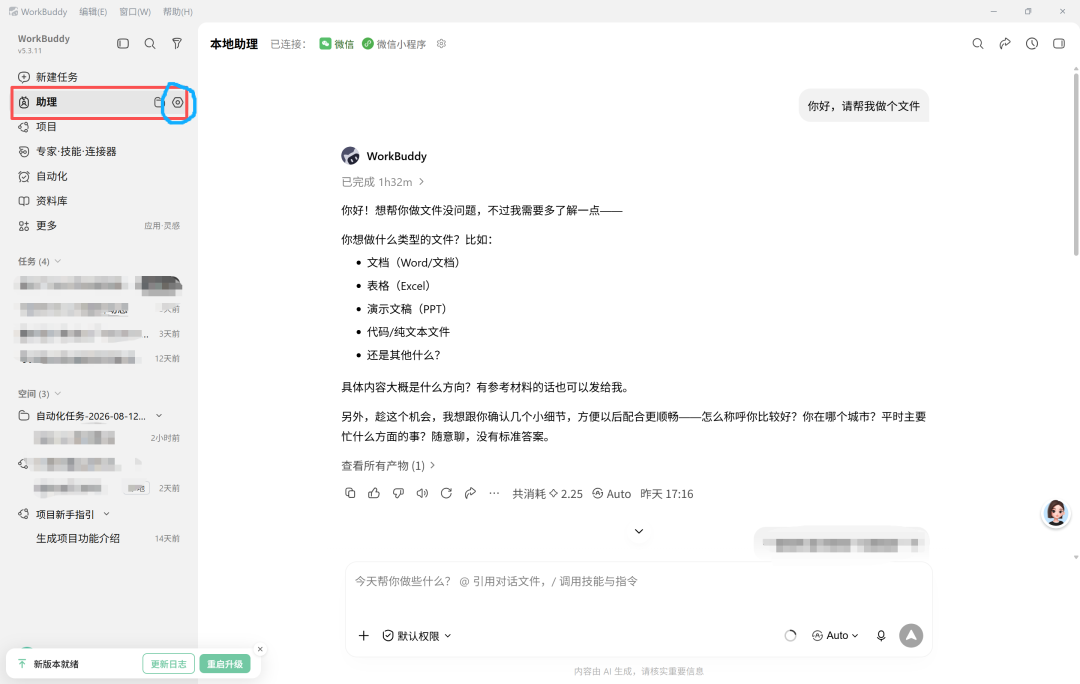Open the 编辑(E) menu
Viewport: 1080px width, 684px height.
pyautogui.click(x=93, y=12)
